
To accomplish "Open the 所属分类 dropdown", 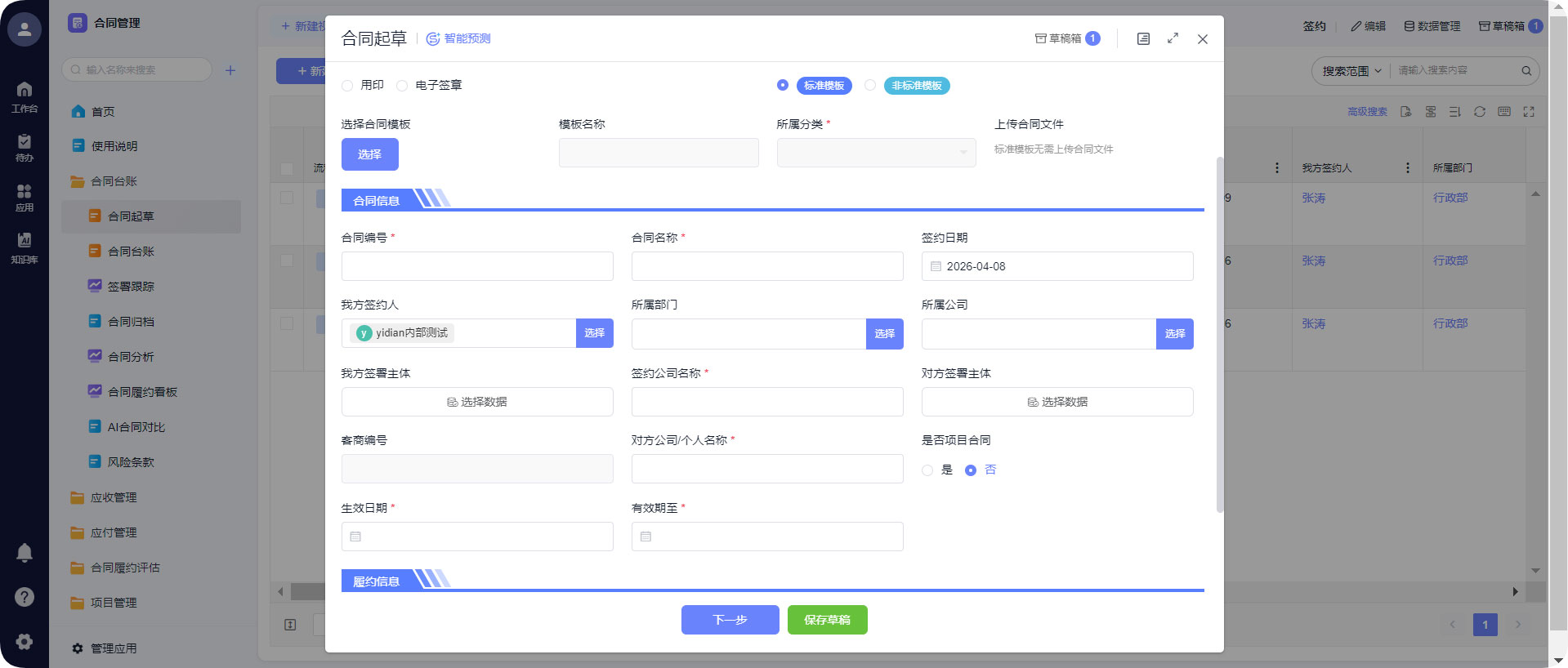I will click(x=876, y=153).
